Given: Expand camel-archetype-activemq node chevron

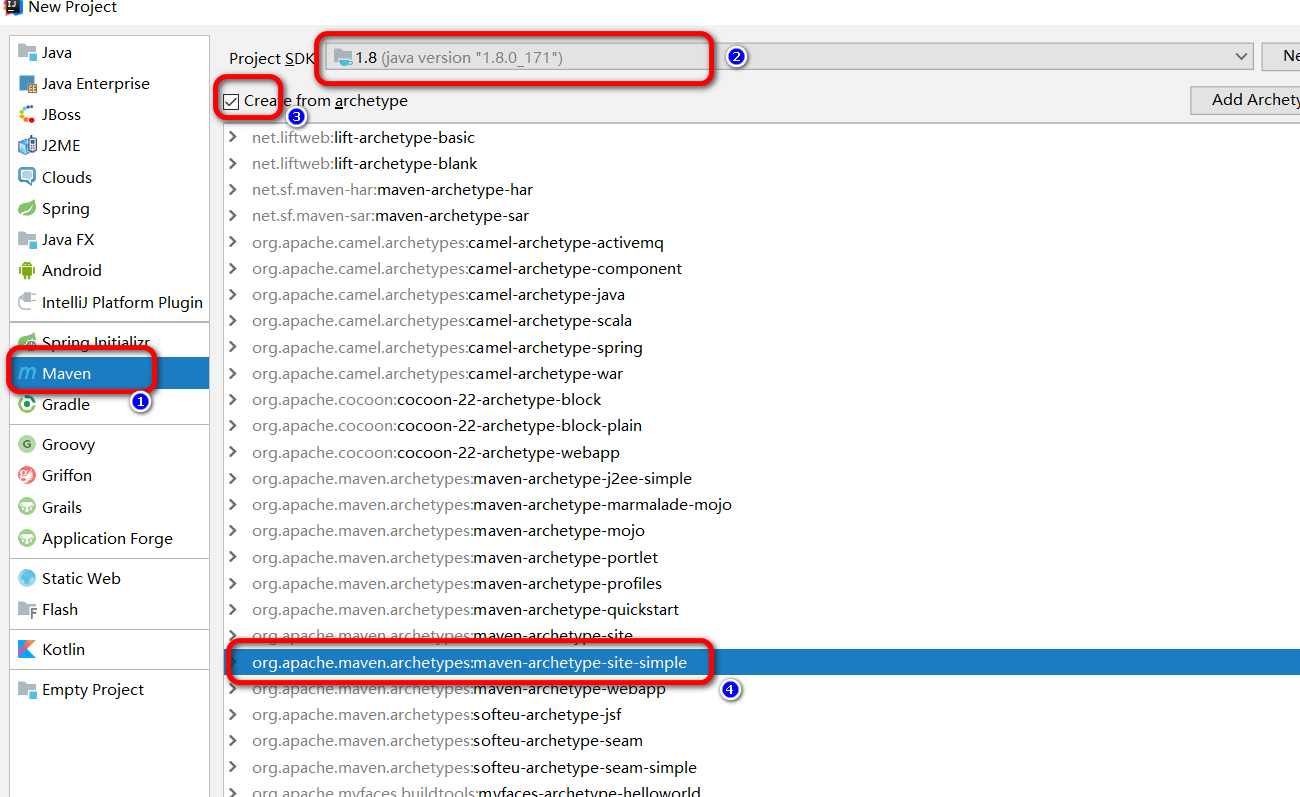Looking at the screenshot, I should click(x=233, y=242).
